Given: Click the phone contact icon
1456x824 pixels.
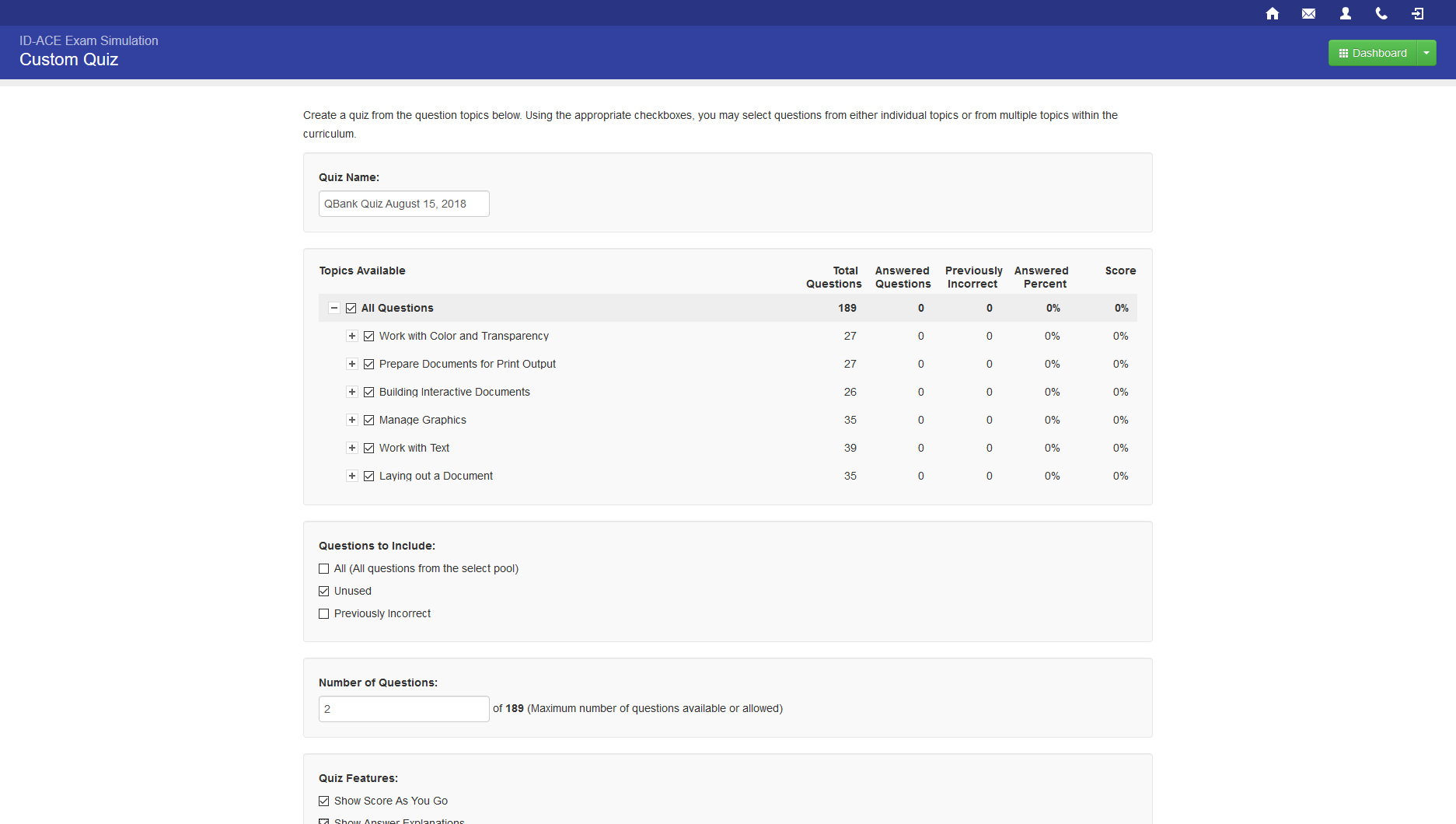Looking at the screenshot, I should pyautogui.click(x=1381, y=13).
